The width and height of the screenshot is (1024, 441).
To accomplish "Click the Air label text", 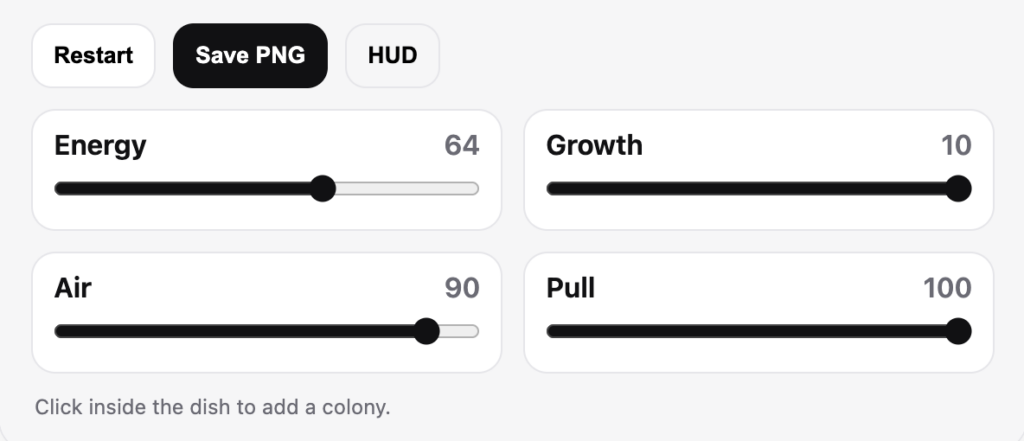I will pos(73,289).
